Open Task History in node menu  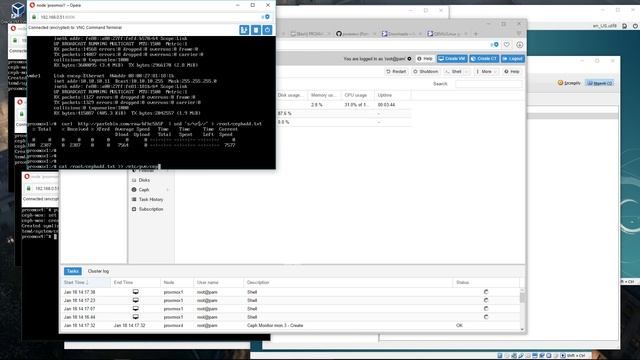coord(151,200)
